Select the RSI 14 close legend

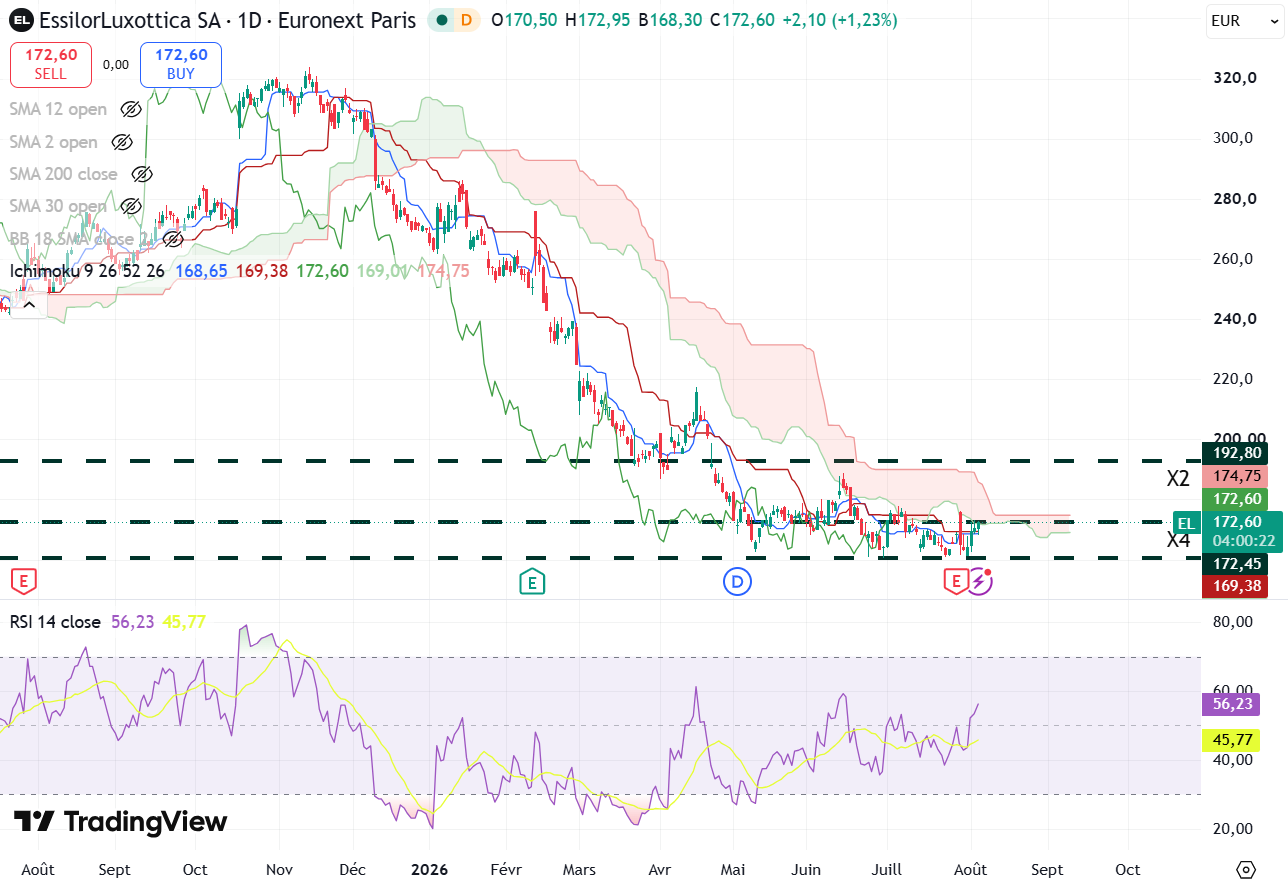tap(55, 622)
